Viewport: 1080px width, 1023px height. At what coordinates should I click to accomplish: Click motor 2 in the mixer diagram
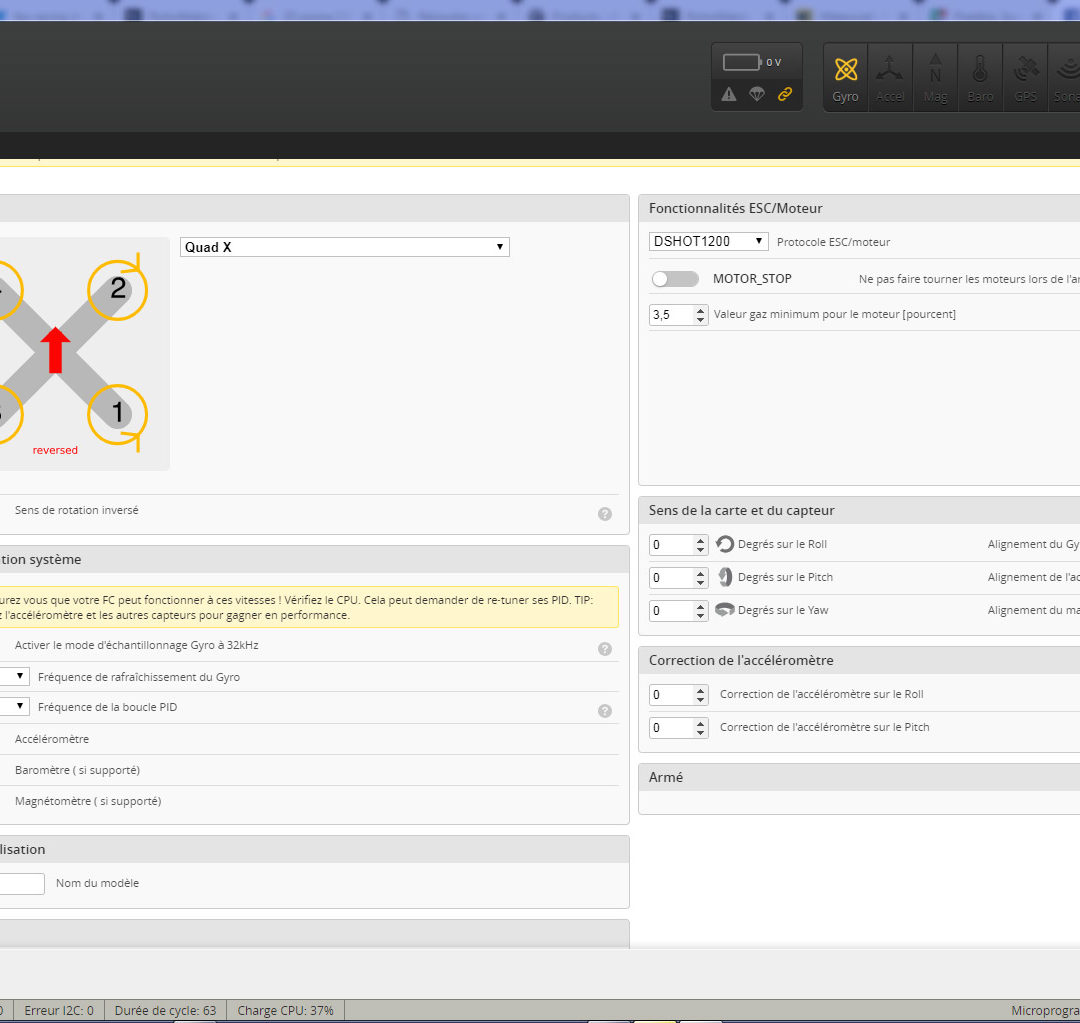(x=118, y=289)
